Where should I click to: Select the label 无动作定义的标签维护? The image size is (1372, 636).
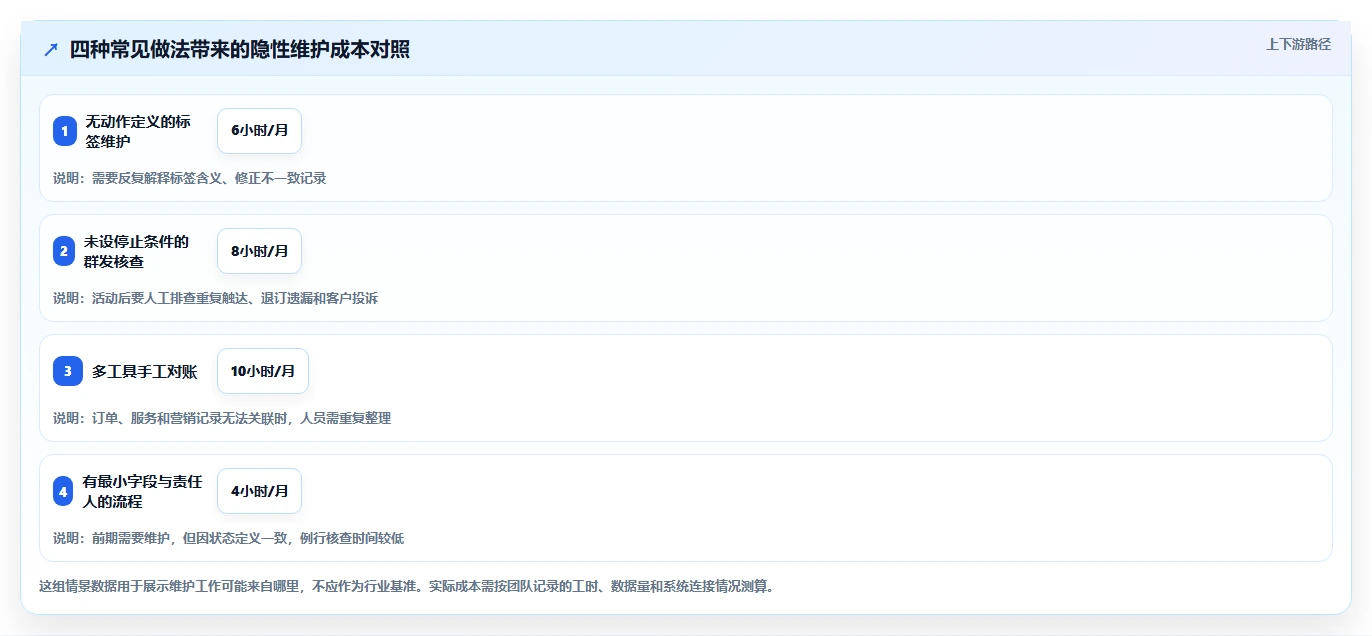click(138, 131)
